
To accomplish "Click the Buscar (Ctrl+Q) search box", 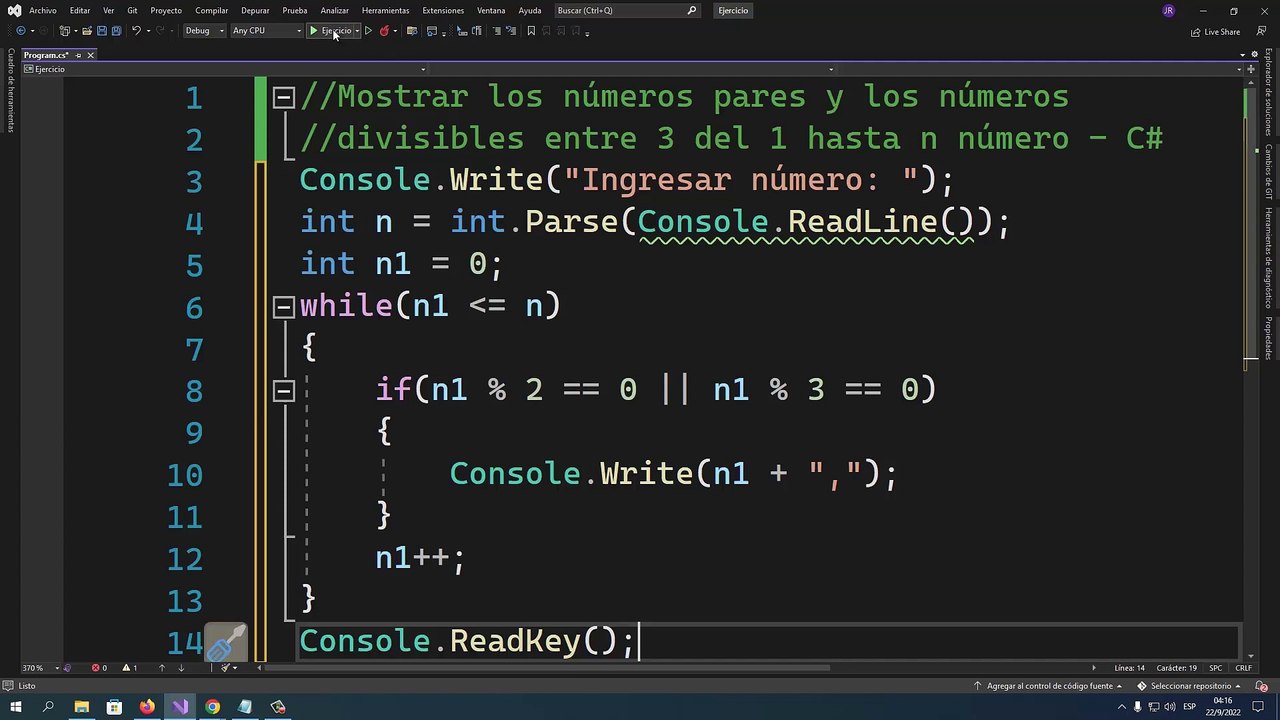I will [x=627, y=10].
